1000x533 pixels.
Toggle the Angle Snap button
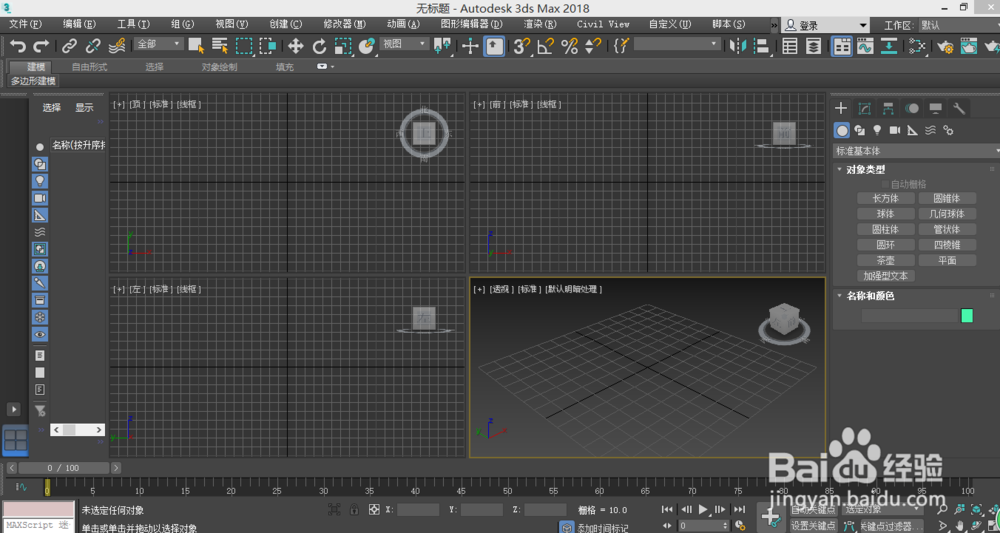pyautogui.click(x=546, y=46)
